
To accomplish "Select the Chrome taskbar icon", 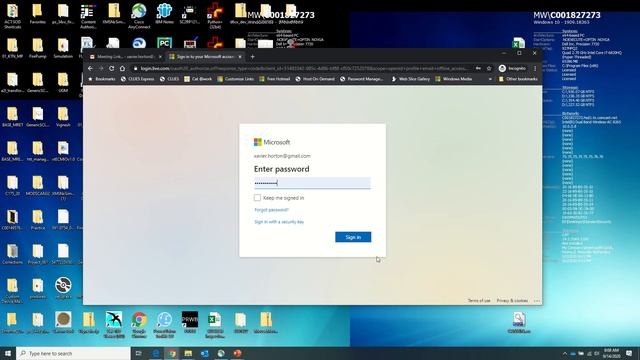I will pyautogui.click(x=172, y=353).
